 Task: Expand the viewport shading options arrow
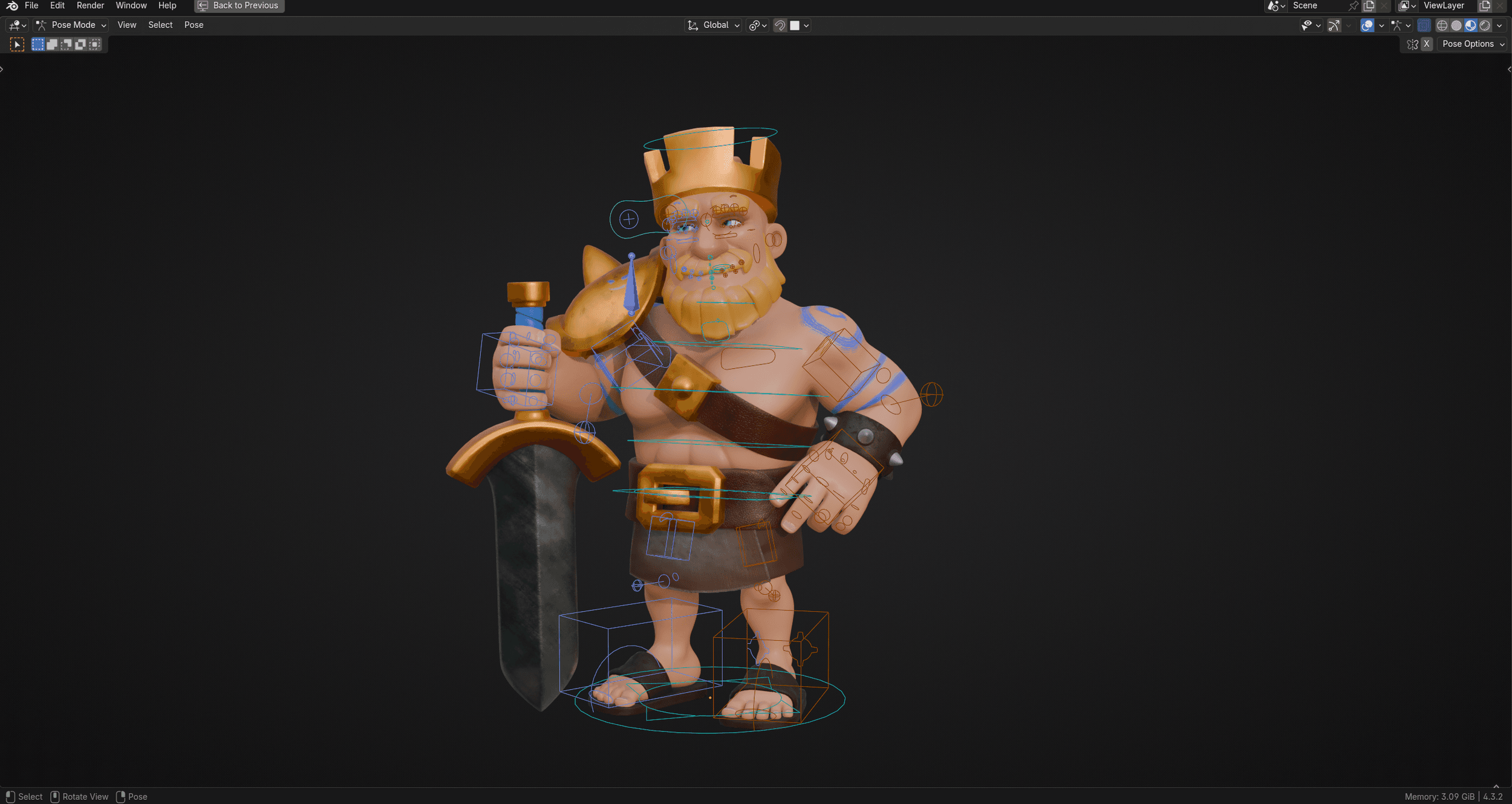(1499, 25)
